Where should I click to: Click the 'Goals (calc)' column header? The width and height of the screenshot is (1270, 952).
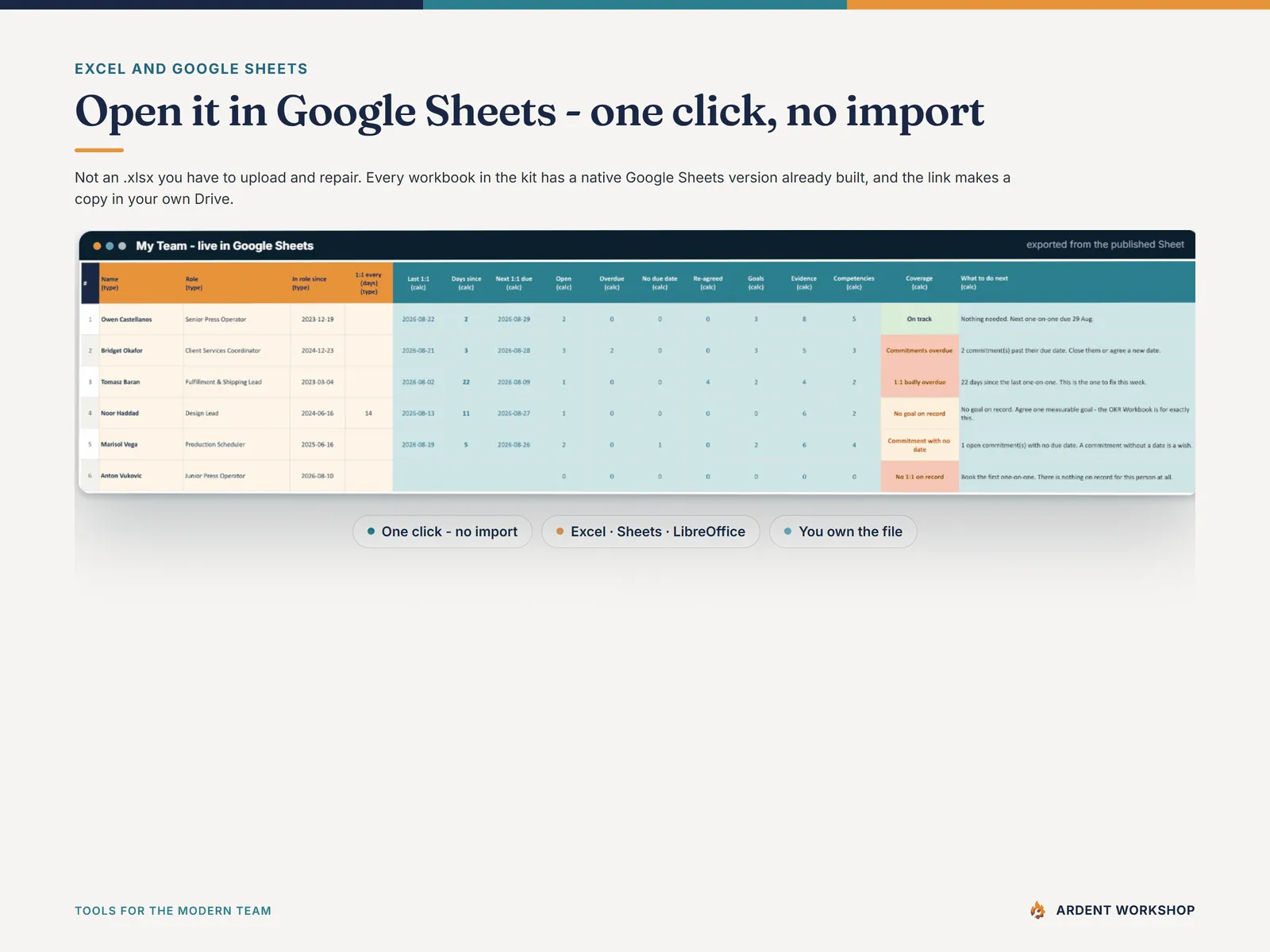tap(756, 283)
